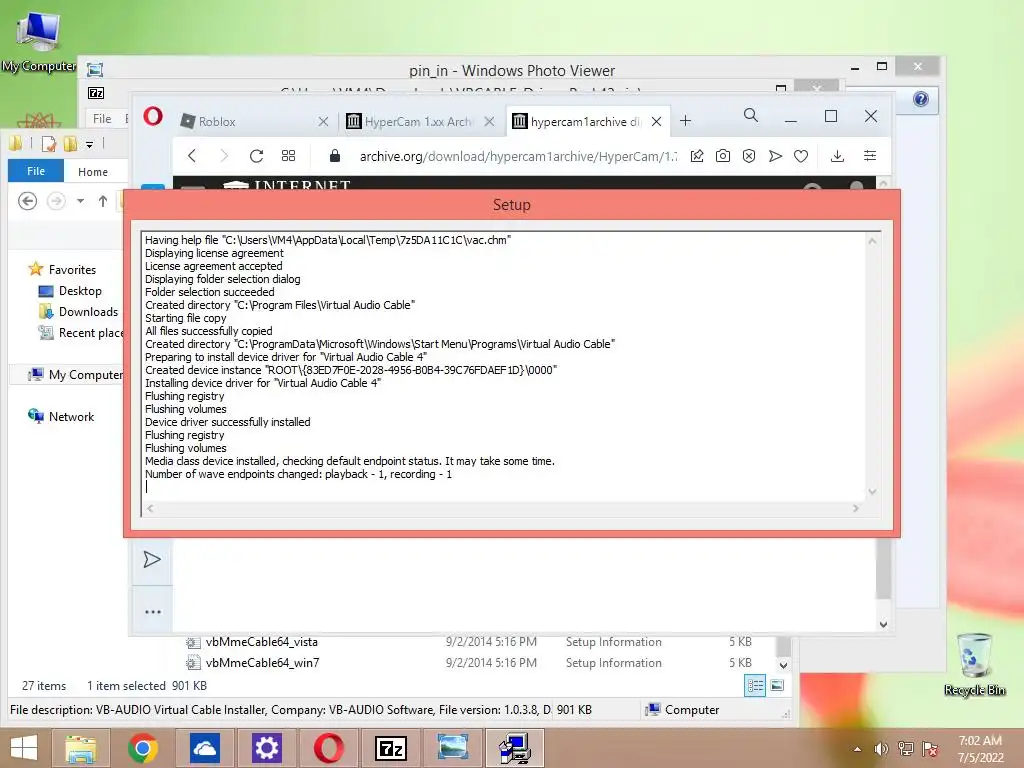
Task: Click the File tab in Explorer ribbon
Action: point(36,171)
